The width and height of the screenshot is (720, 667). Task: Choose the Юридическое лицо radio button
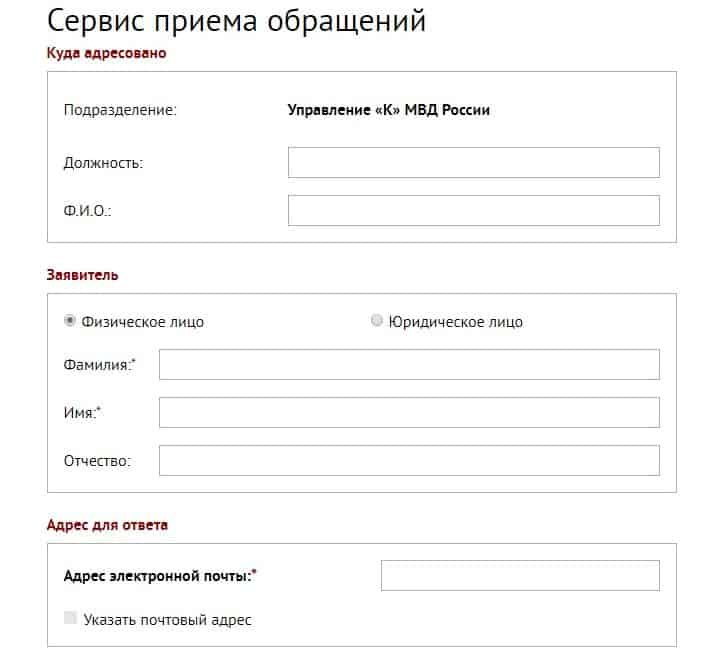(x=377, y=321)
